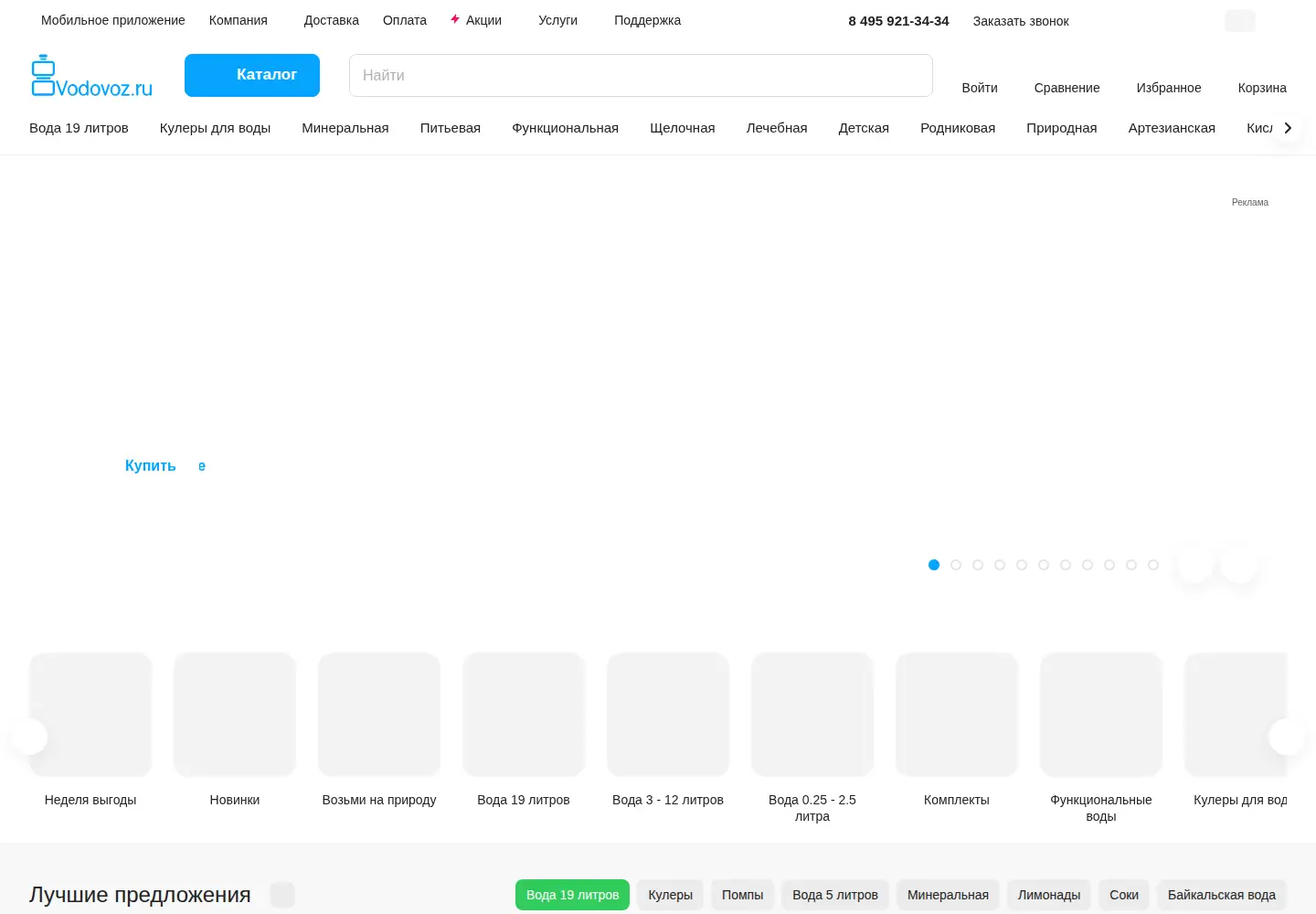Image resolution: width=1316 pixels, height=914 pixels.
Task: Open Новинки category tile
Action: pyautogui.click(x=235, y=729)
